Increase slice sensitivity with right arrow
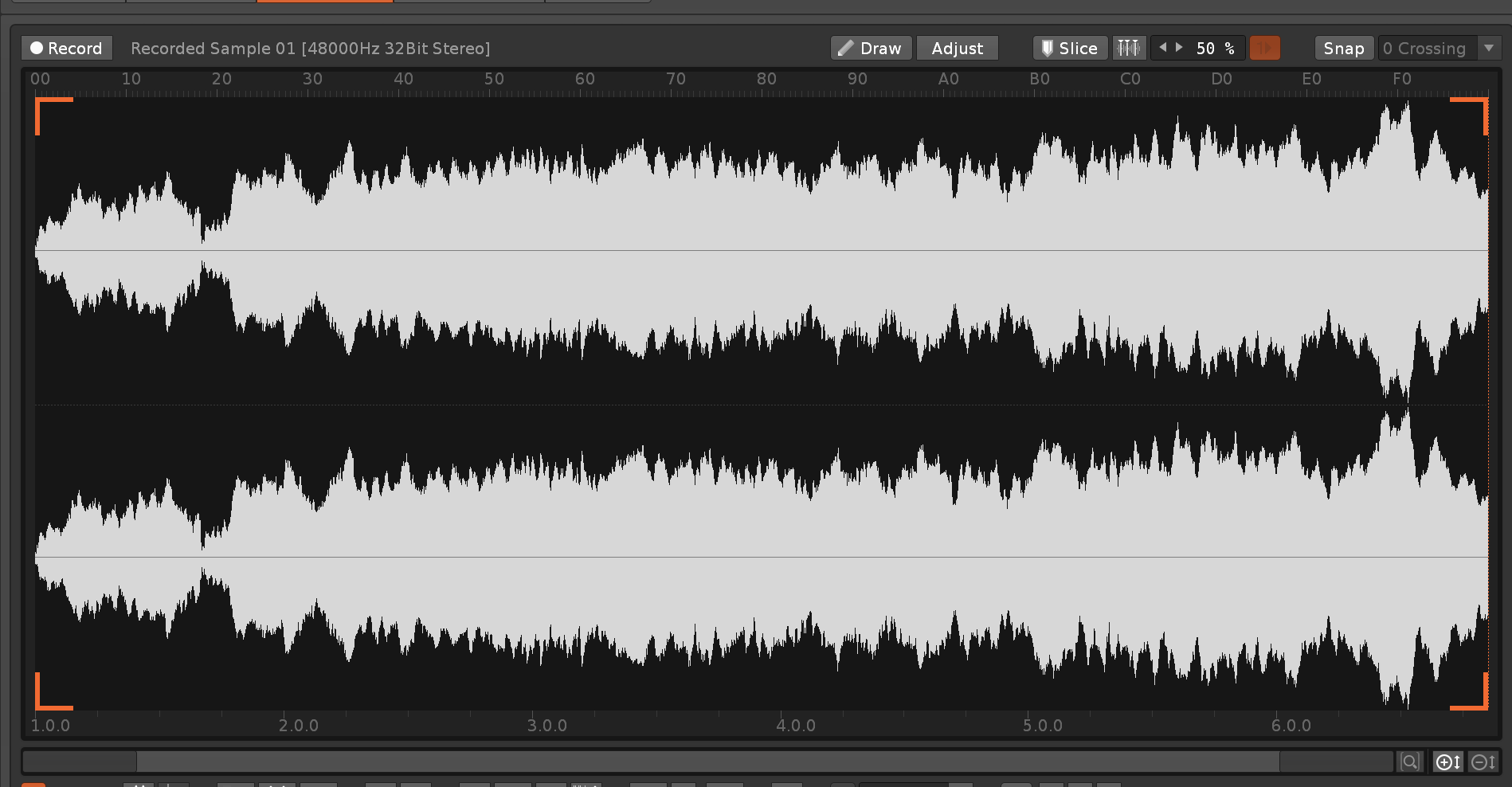 (x=1180, y=48)
